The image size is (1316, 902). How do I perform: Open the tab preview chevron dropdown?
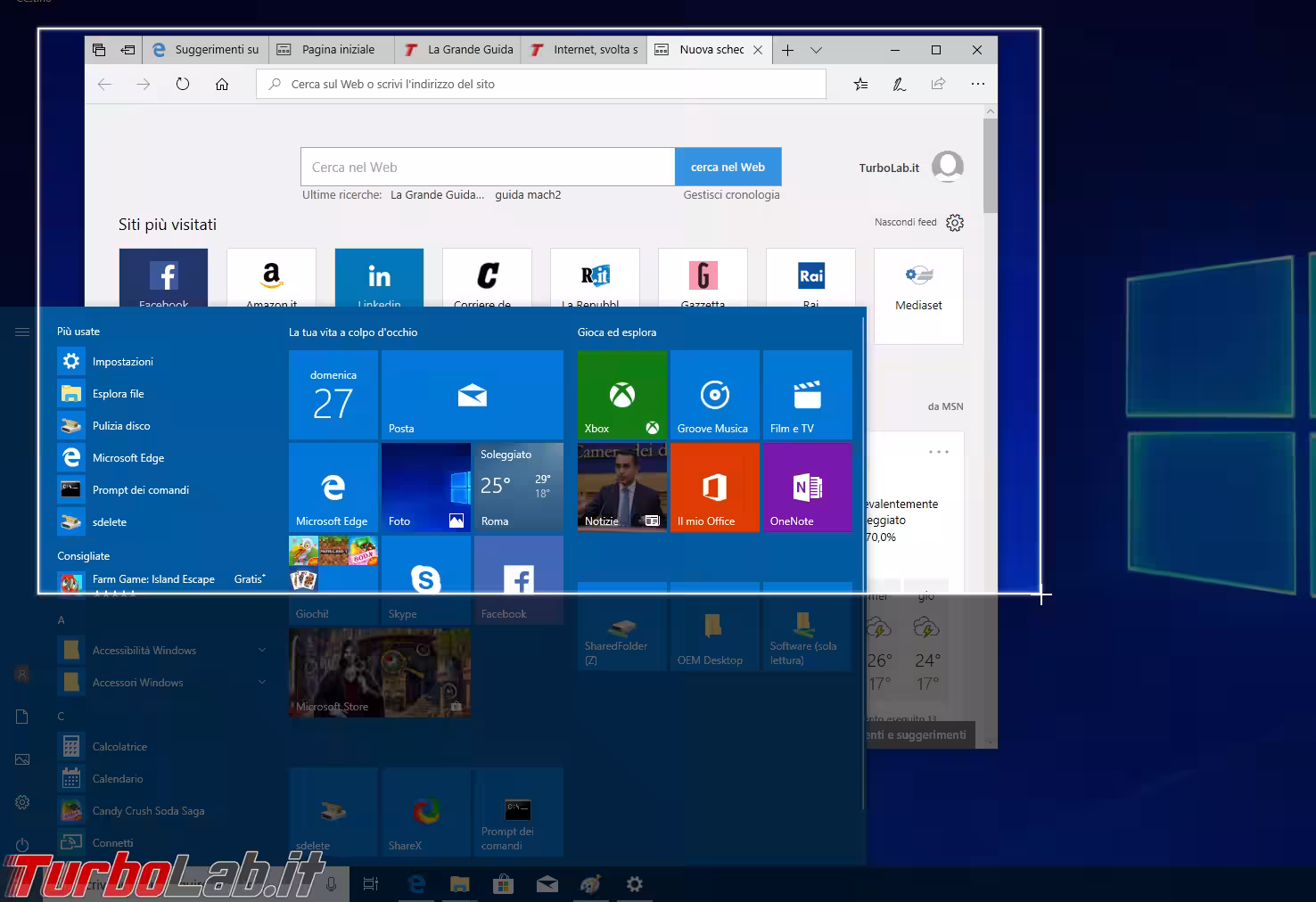pos(816,50)
